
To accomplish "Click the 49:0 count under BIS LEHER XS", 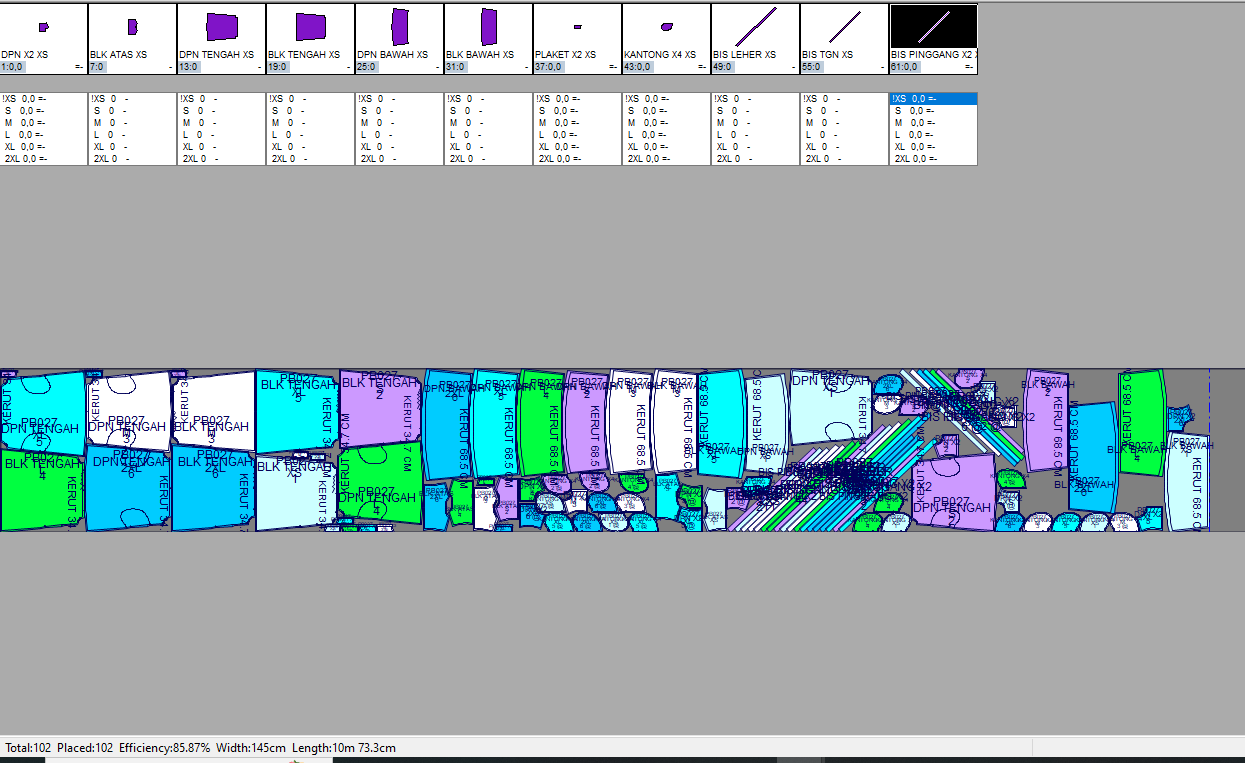I will 722,67.
